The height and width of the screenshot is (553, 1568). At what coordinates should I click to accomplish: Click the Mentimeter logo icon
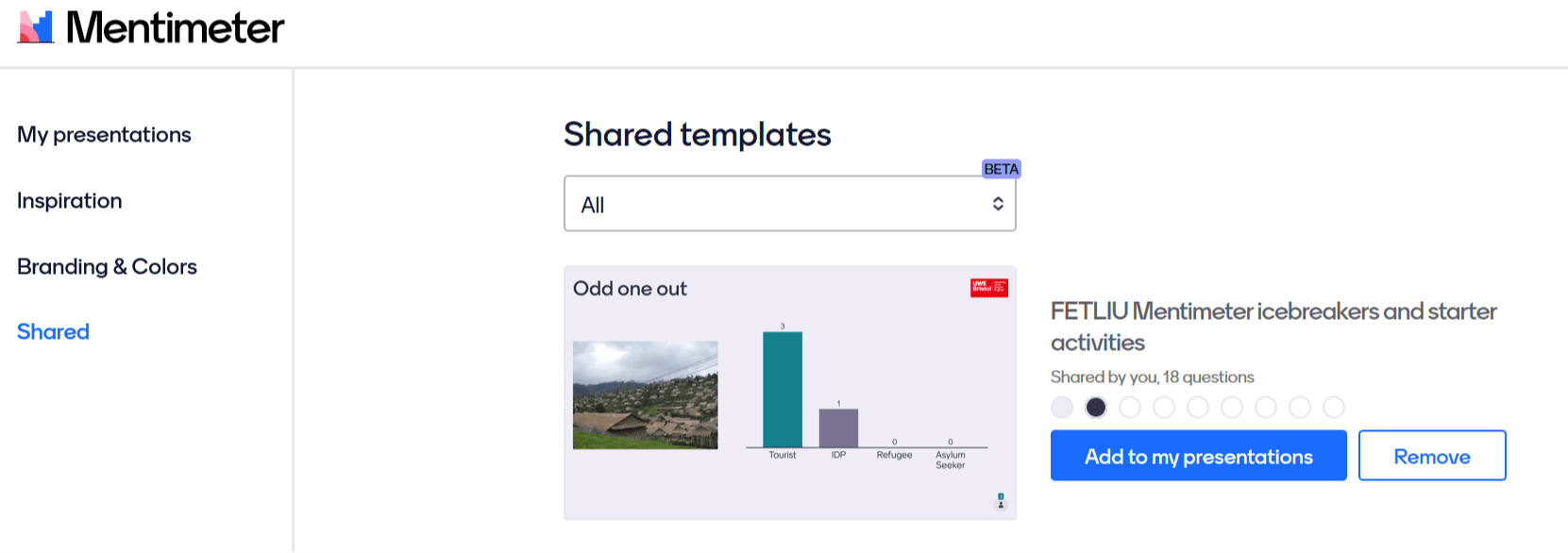pos(36,27)
